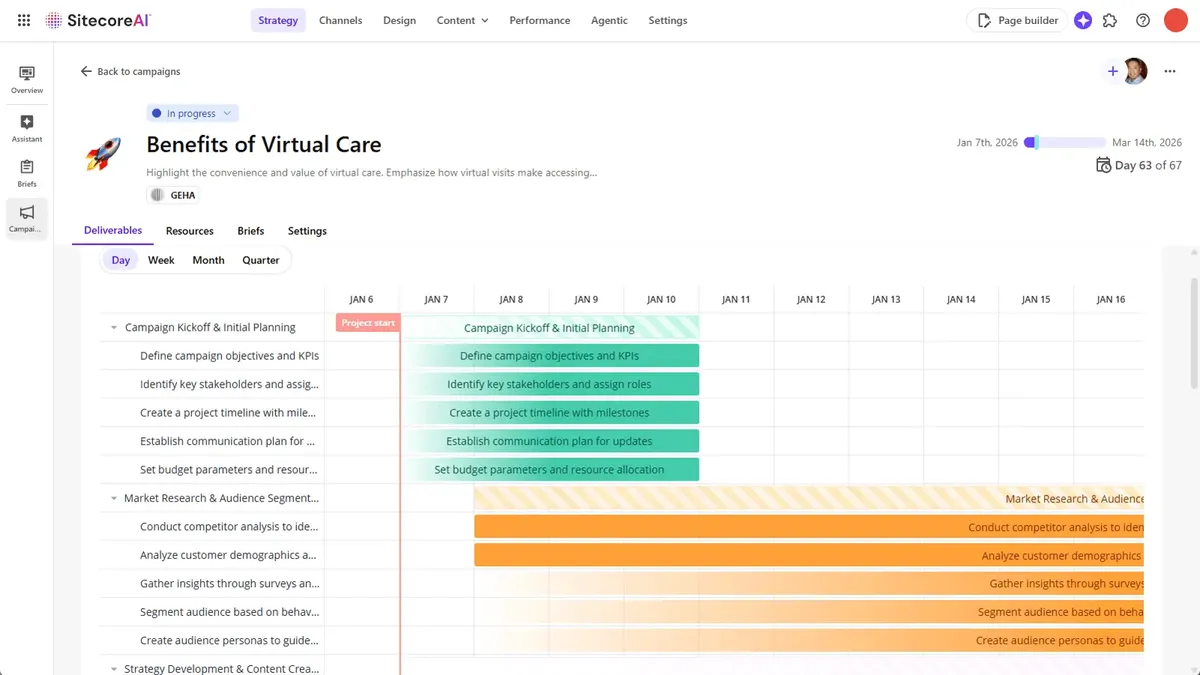Image resolution: width=1200 pixels, height=675 pixels.
Task: Switch the timeline to Month view
Action: tap(207, 259)
